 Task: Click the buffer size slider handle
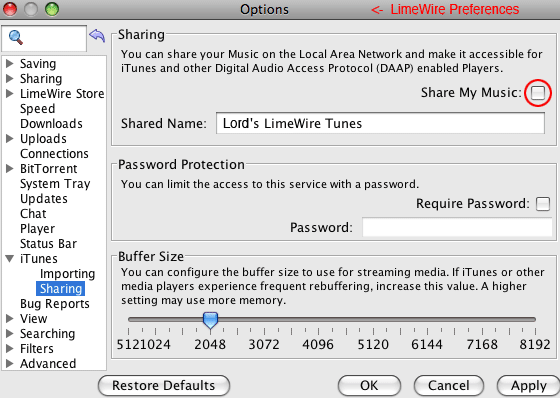coord(210,320)
